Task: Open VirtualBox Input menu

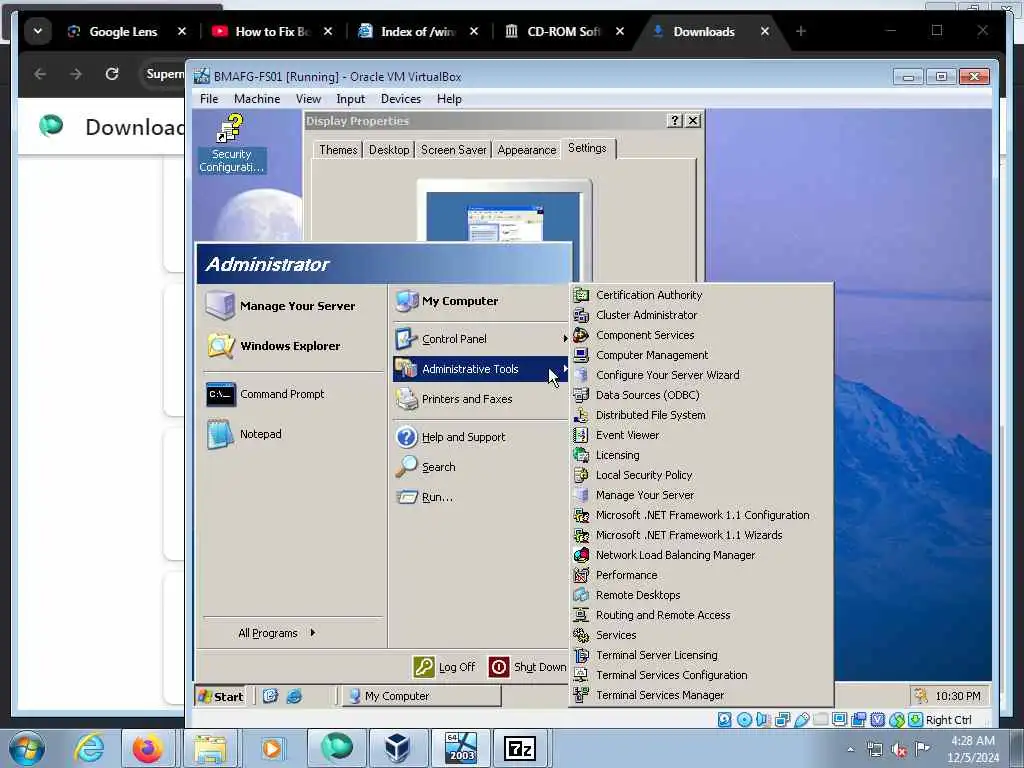Action: [x=351, y=99]
